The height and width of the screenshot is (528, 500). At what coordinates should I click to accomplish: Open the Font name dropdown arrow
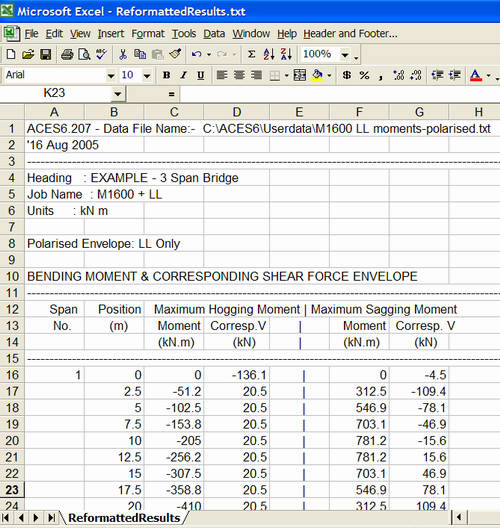pos(111,75)
